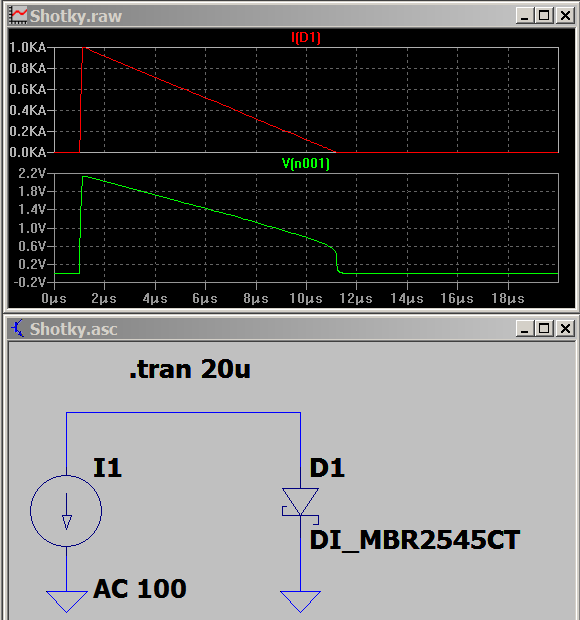Click the 10µs time axis label
This screenshot has height=620, width=580.
[306, 299]
